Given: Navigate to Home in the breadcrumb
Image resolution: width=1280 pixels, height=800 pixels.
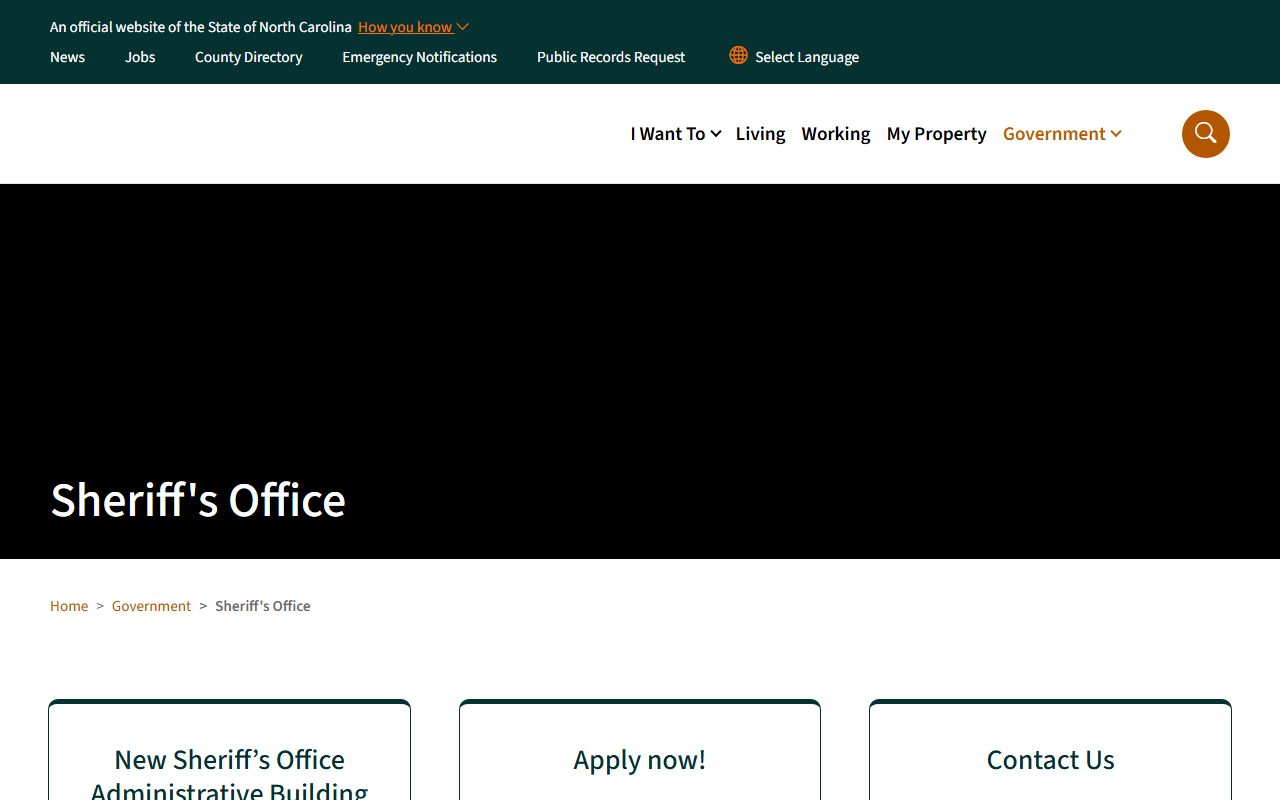Looking at the screenshot, I should 69,606.
